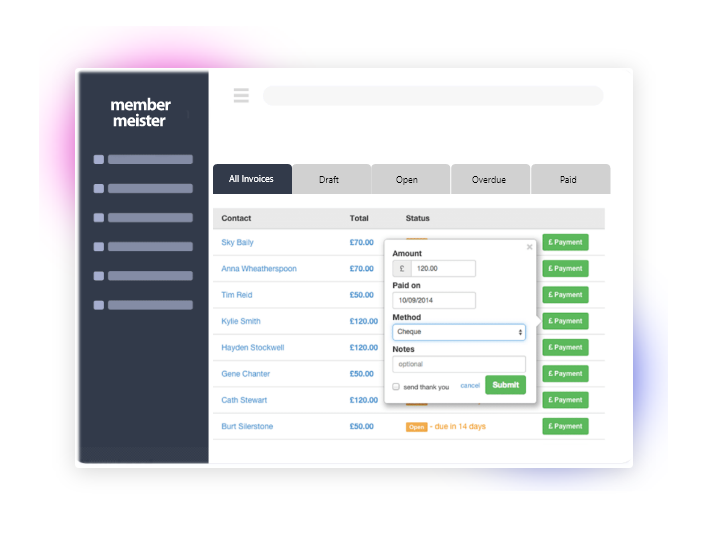
Task: Open the Method dropdown showing Cheque
Action: (459, 332)
